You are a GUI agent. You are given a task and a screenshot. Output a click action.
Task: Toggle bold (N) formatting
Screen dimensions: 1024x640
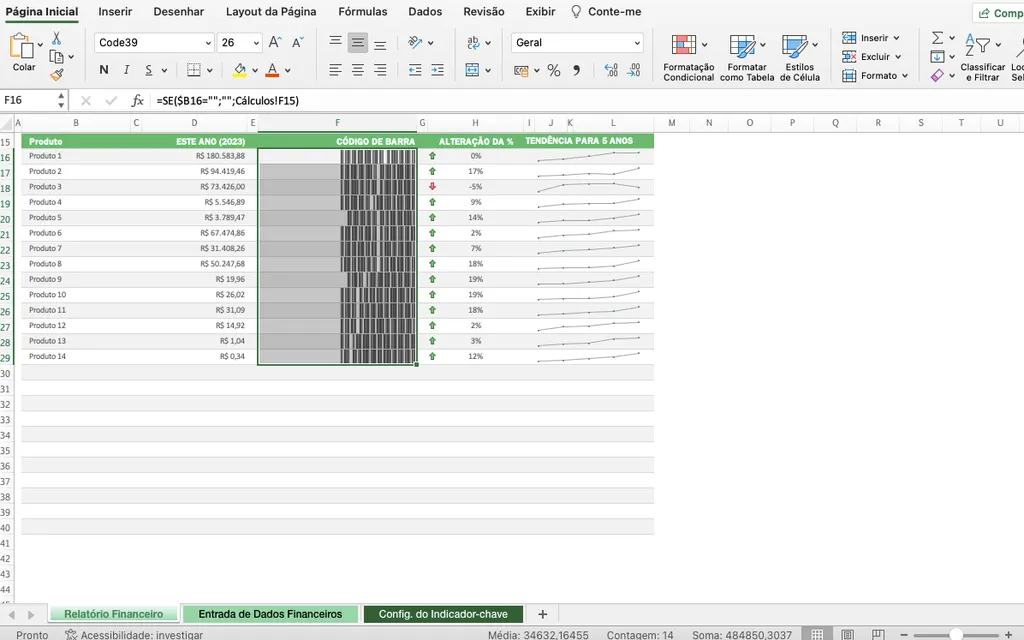point(104,70)
